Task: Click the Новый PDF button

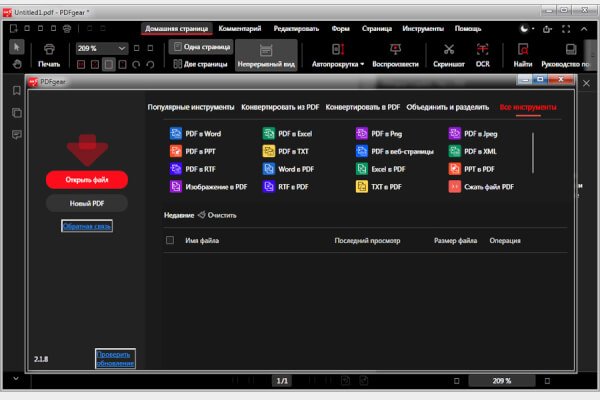Action: (x=87, y=203)
